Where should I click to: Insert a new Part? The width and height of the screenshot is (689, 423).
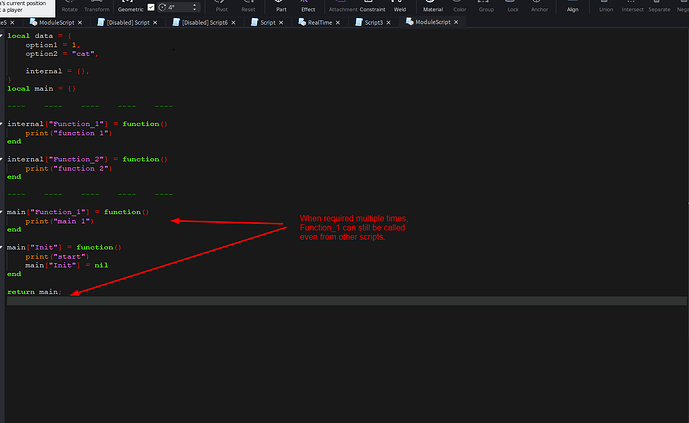tap(281, 6)
